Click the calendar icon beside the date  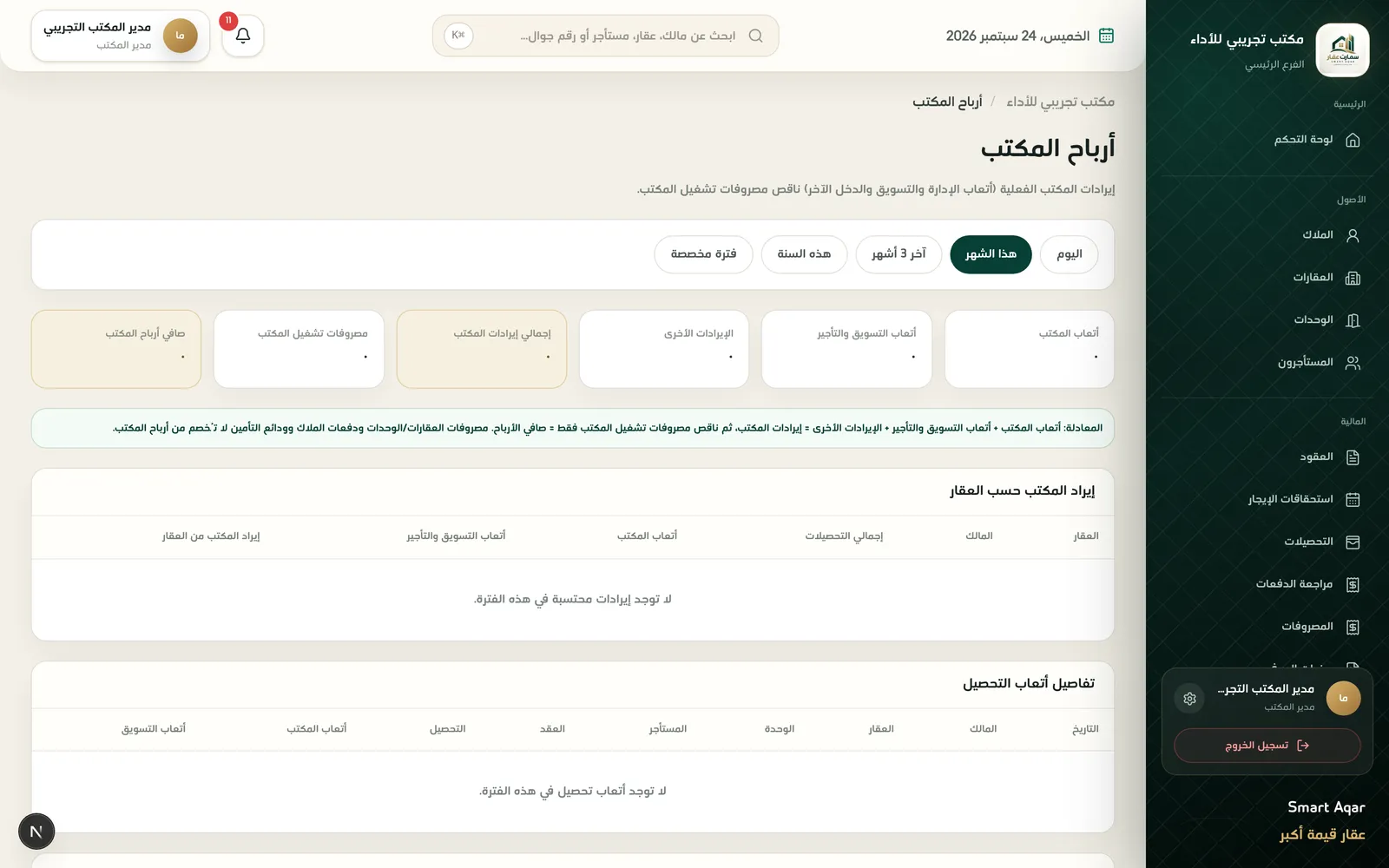coord(1106,36)
